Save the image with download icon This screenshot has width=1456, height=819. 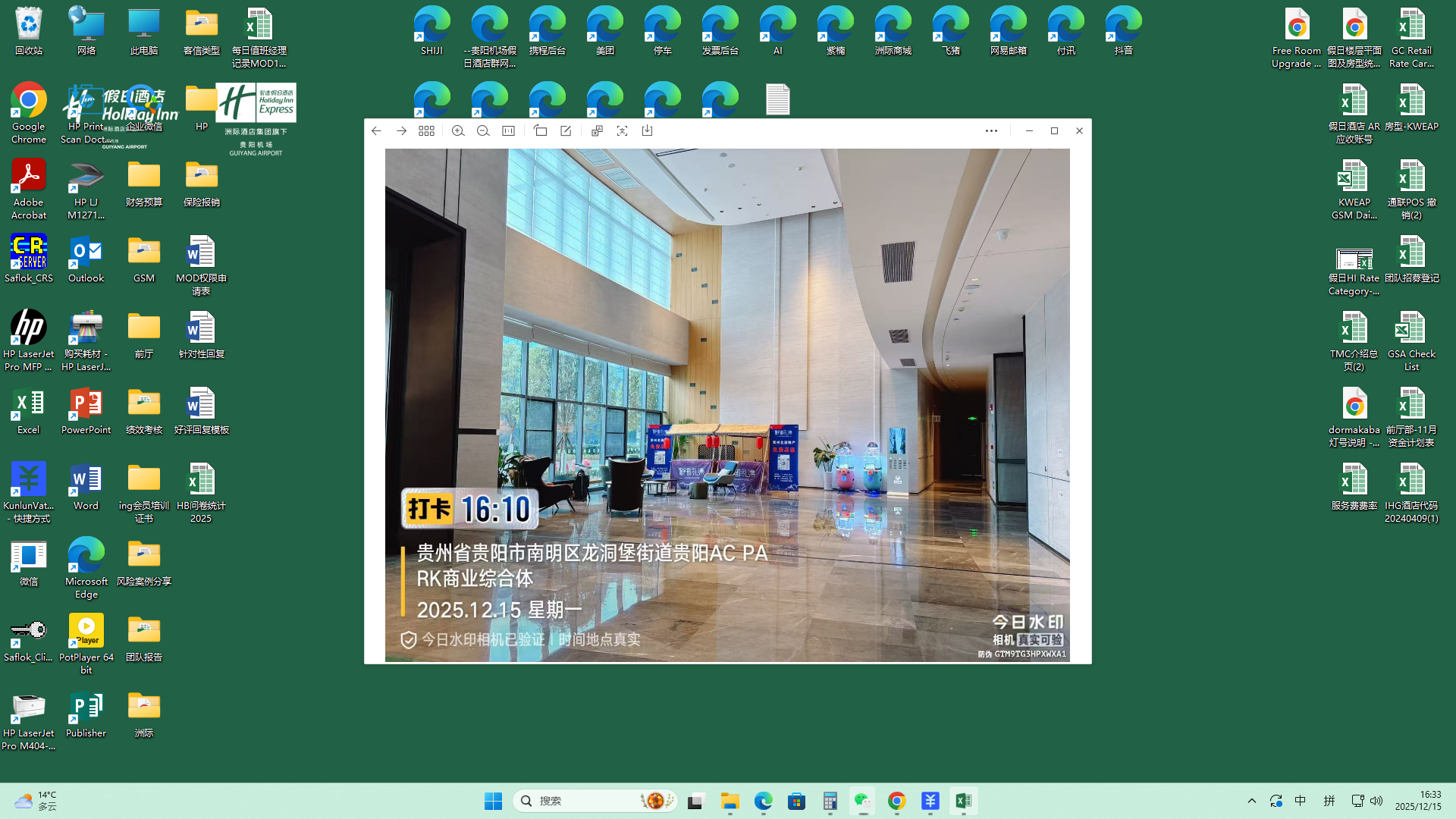pos(647,131)
